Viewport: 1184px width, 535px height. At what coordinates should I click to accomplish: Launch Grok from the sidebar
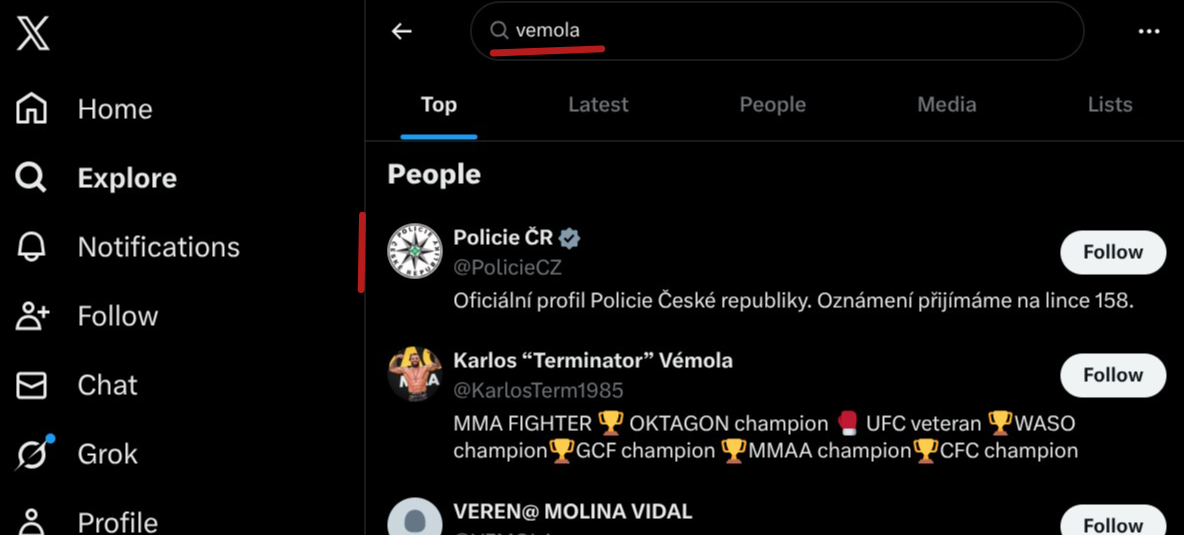[x=32, y=454]
